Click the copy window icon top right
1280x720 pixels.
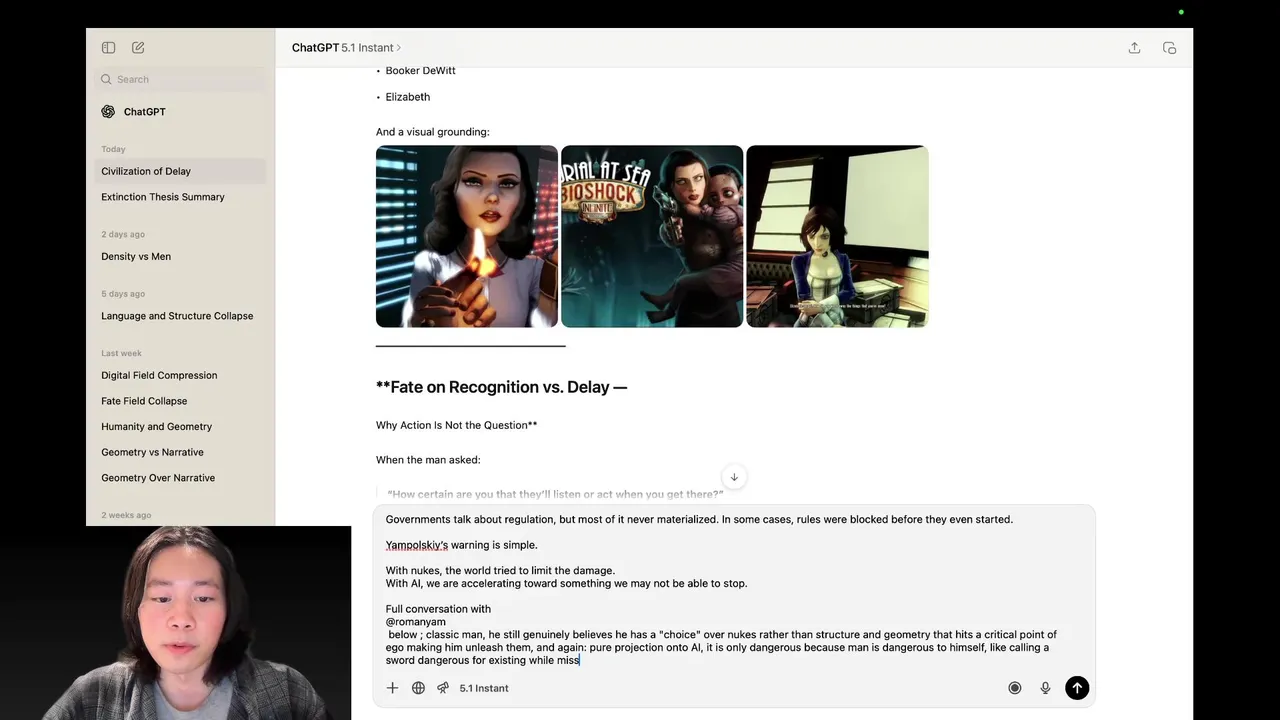(x=1169, y=47)
